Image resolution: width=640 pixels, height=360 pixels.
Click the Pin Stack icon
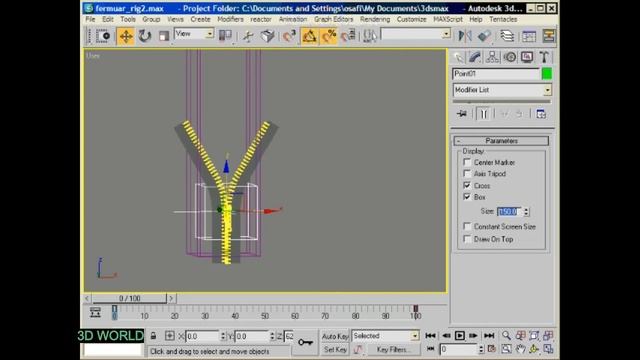[x=462, y=114]
